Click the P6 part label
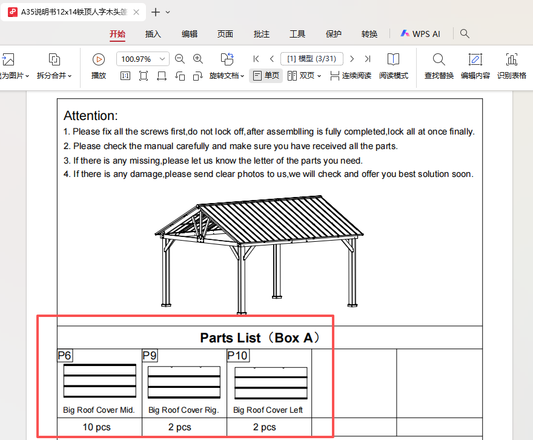The image size is (533, 440). [65, 356]
